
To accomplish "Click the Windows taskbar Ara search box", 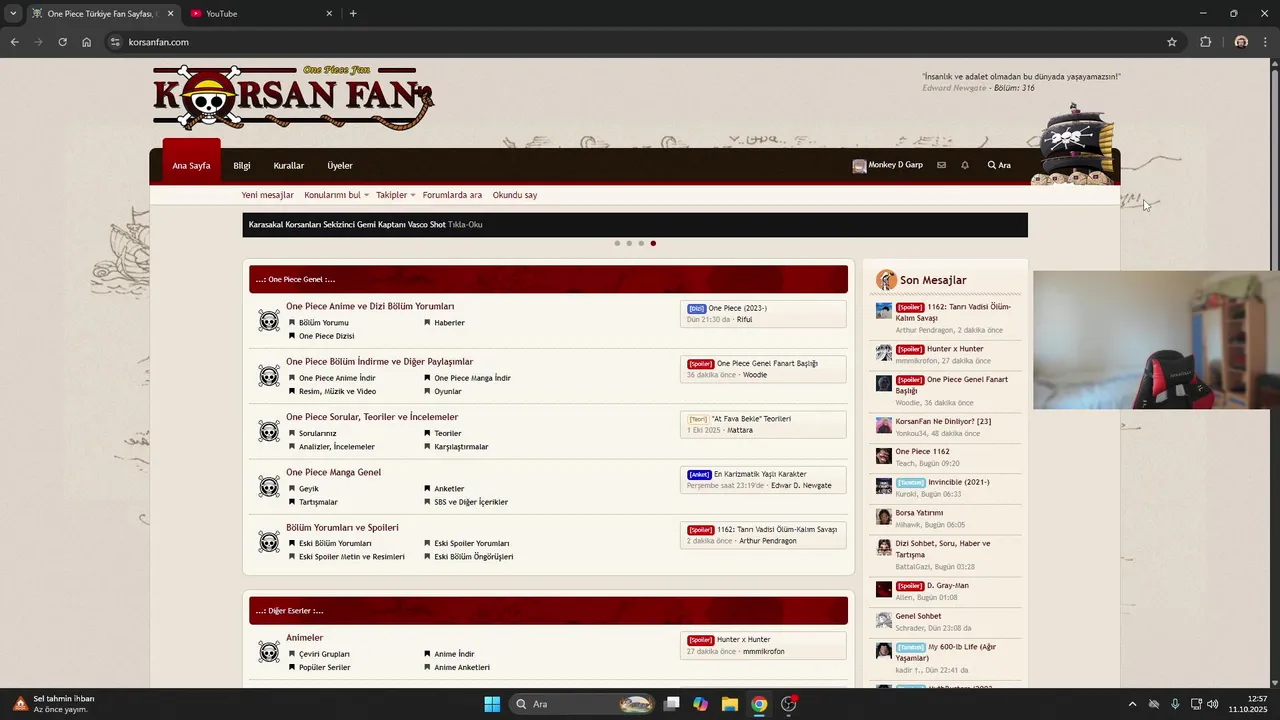I will [x=583, y=704].
